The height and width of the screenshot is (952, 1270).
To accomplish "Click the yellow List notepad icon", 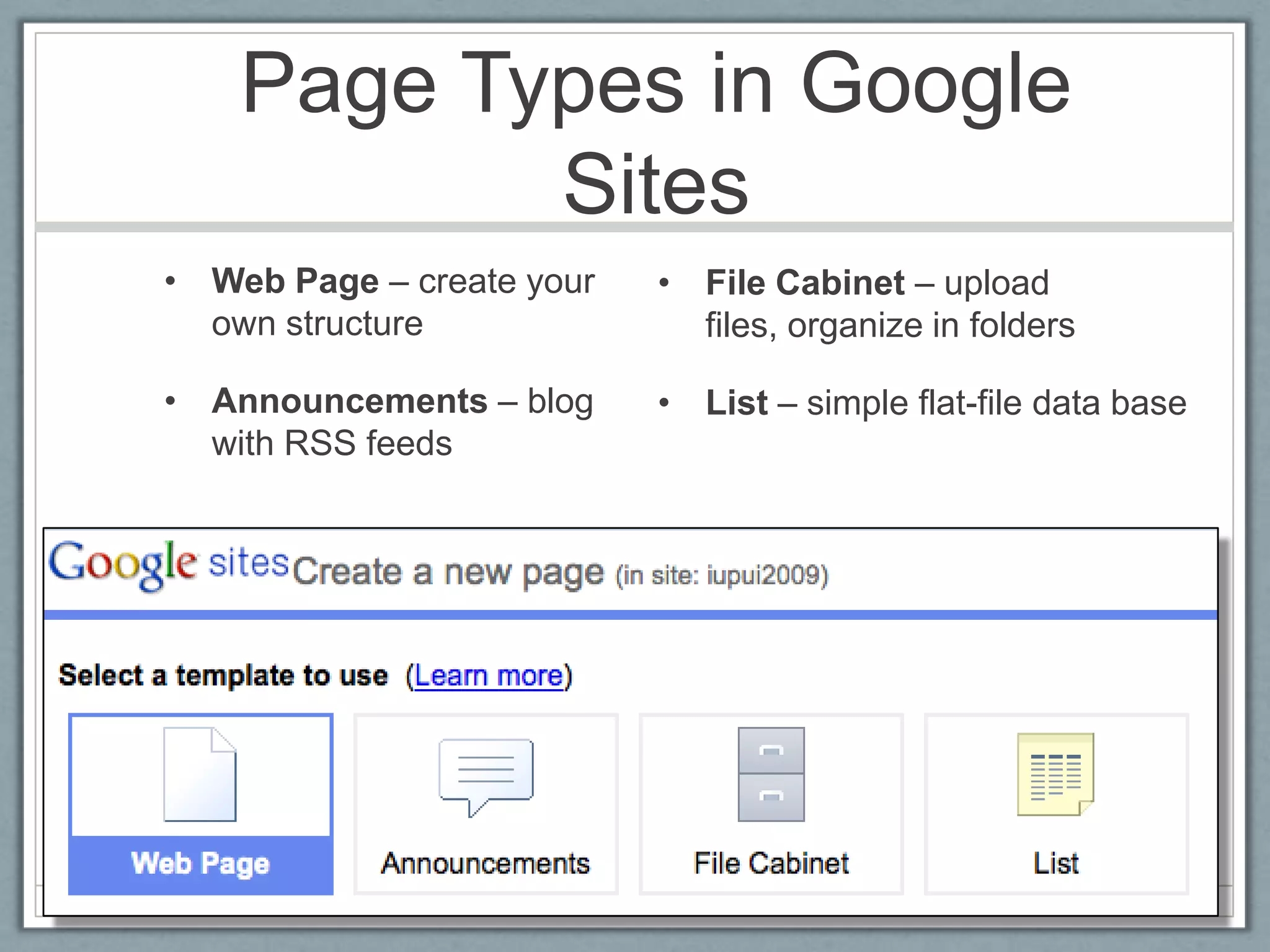I will tap(1055, 774).
